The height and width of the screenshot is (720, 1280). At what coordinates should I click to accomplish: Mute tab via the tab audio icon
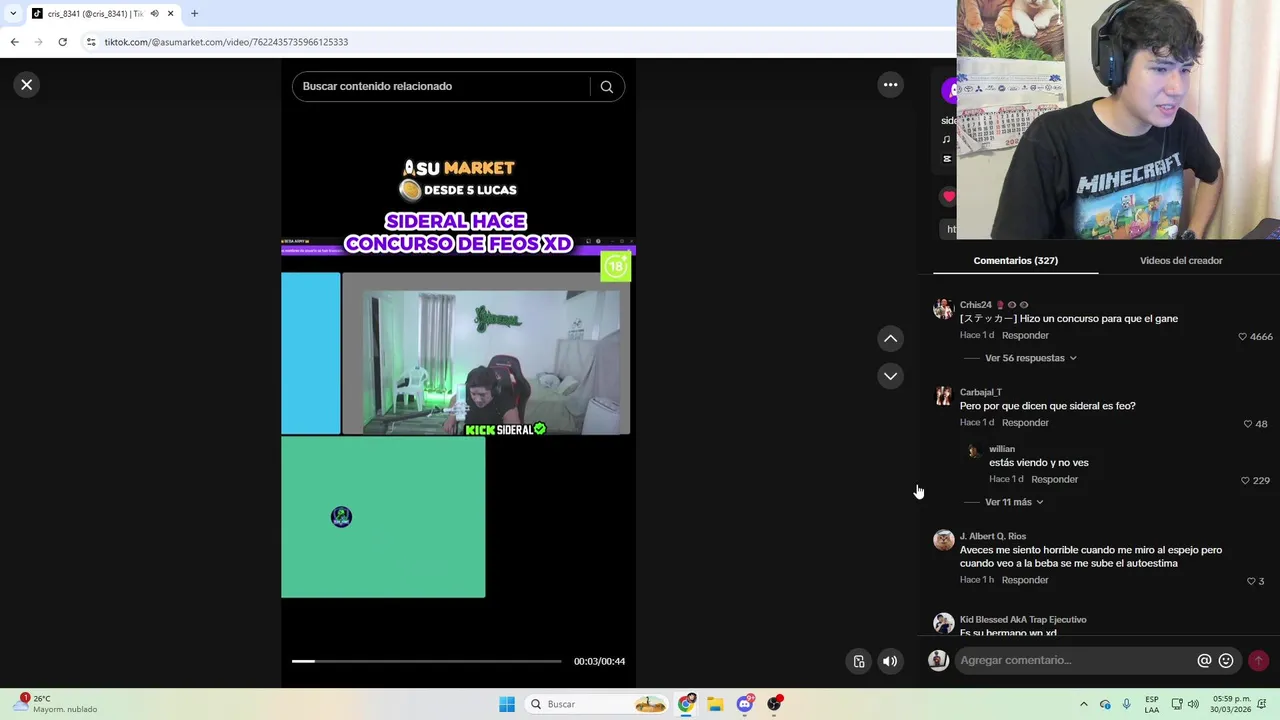(x=154, y=14)
